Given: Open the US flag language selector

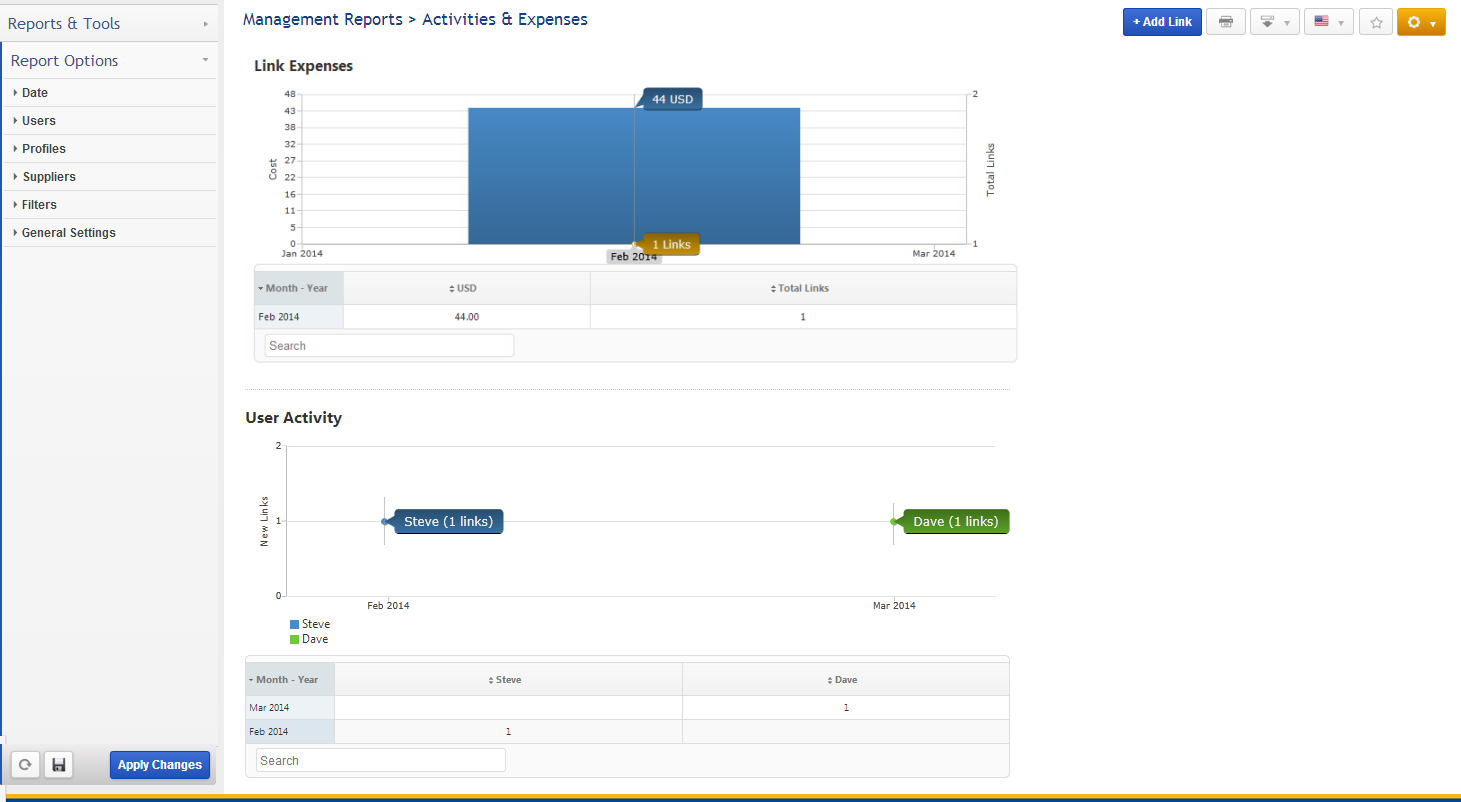Looking at the screenshot, I should 1328,22.
